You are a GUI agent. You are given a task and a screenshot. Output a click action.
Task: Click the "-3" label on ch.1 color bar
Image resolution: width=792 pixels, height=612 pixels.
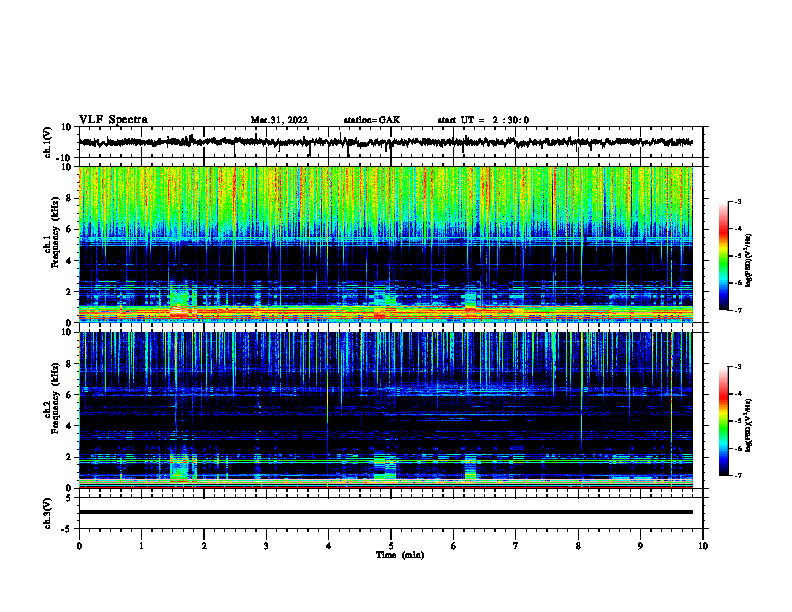[x=737, y=201]
